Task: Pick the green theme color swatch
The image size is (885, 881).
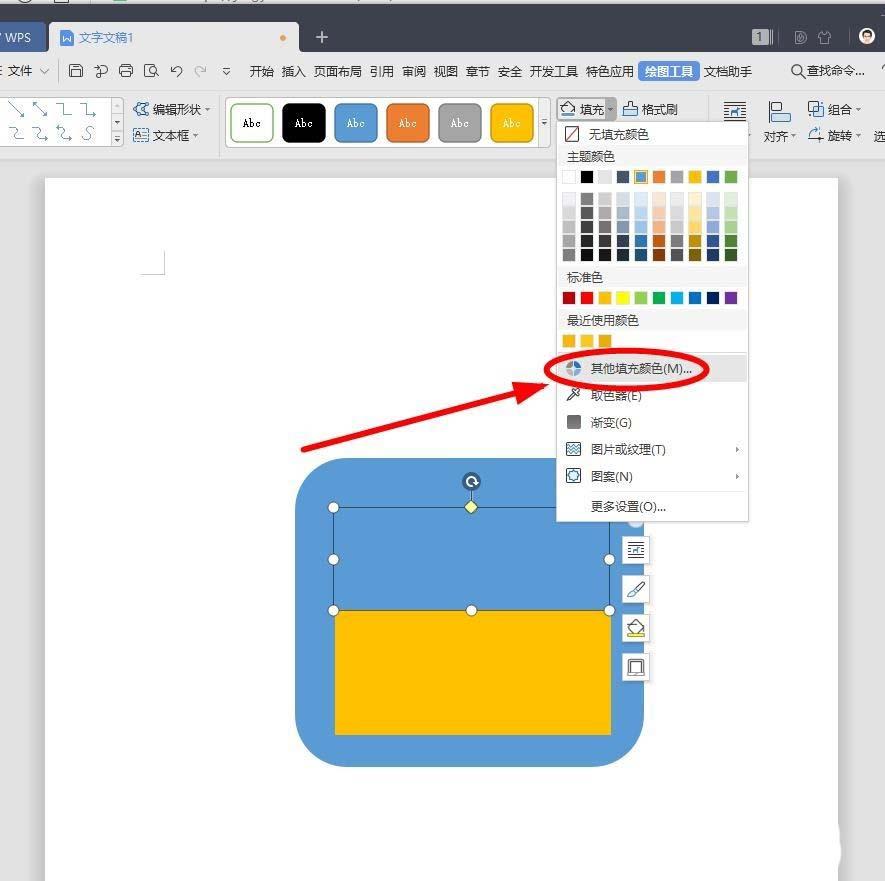Action: click(731, 177)
